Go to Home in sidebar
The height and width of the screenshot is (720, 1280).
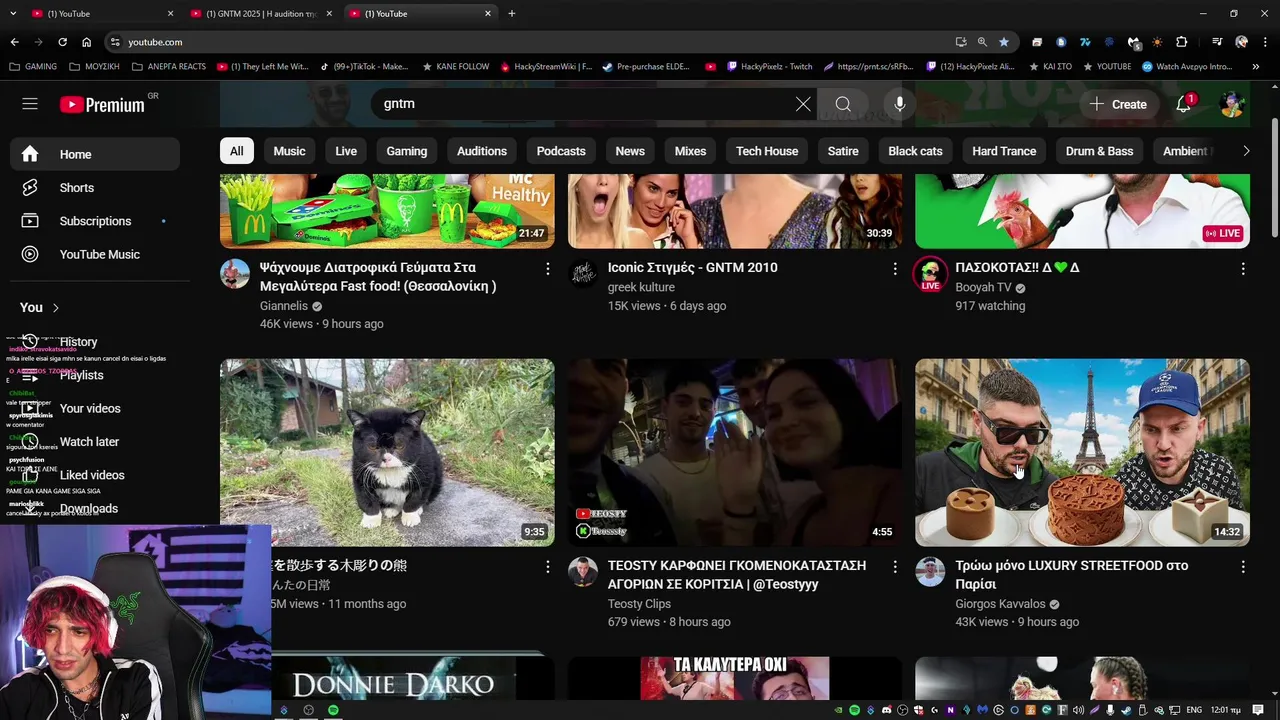click(x=95, y=154)
